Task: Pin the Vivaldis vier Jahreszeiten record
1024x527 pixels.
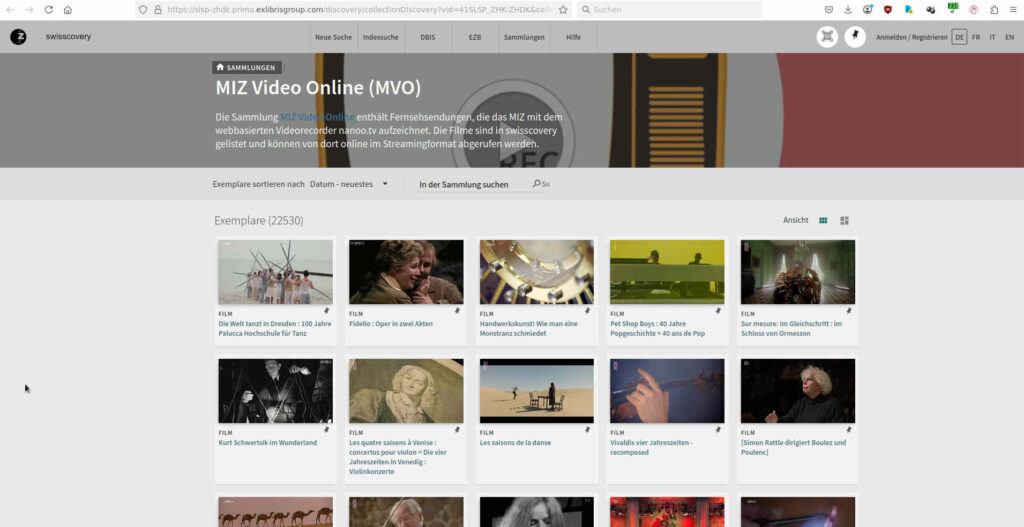Action: (x=718, y=430)
